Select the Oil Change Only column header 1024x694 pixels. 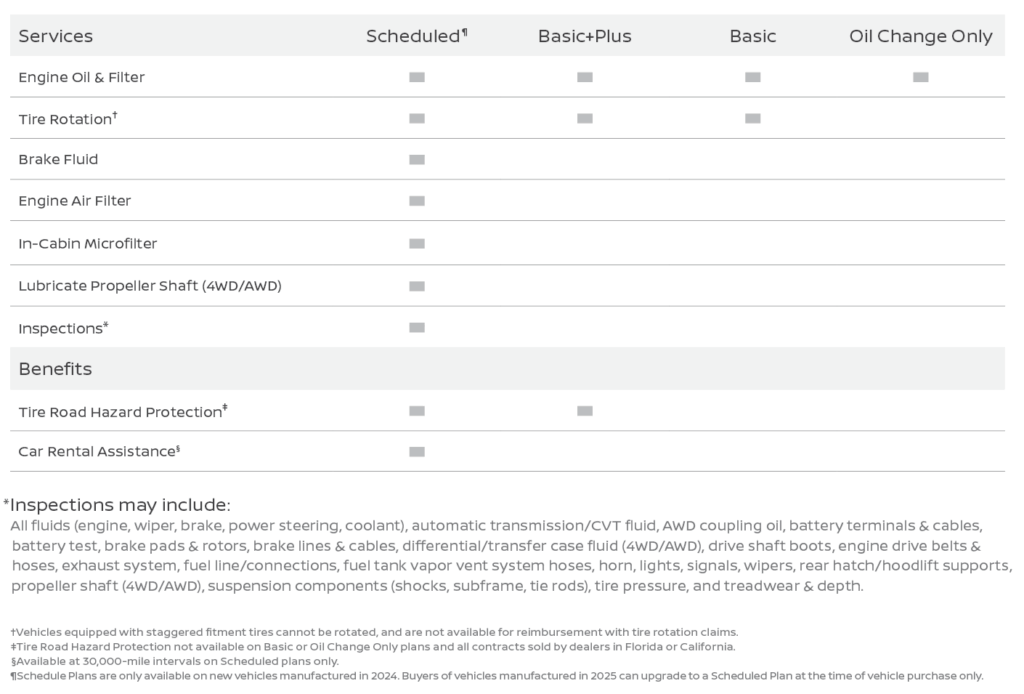[x=920, y=36]
